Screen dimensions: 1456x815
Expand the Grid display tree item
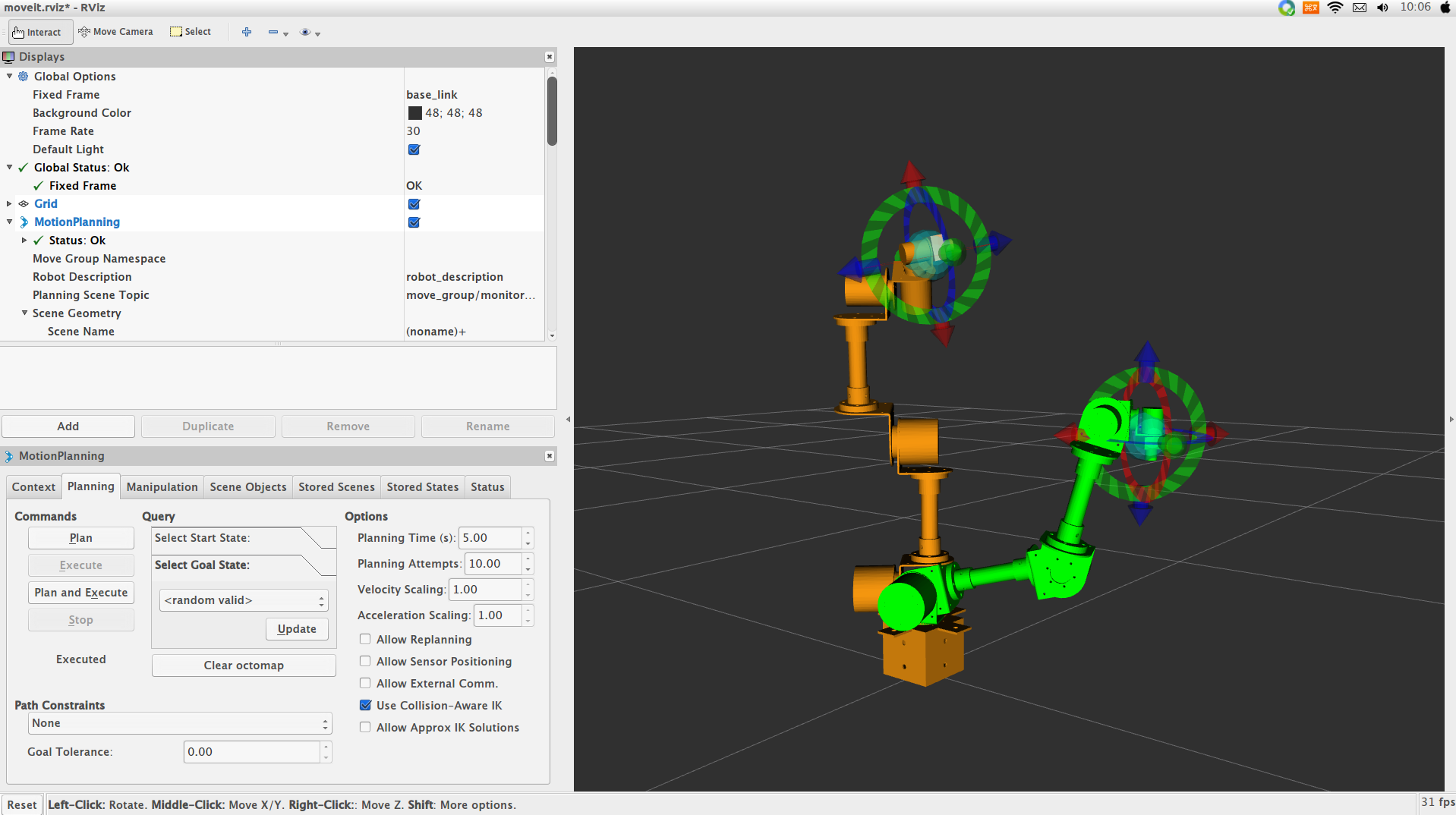[x=8, y=203]
